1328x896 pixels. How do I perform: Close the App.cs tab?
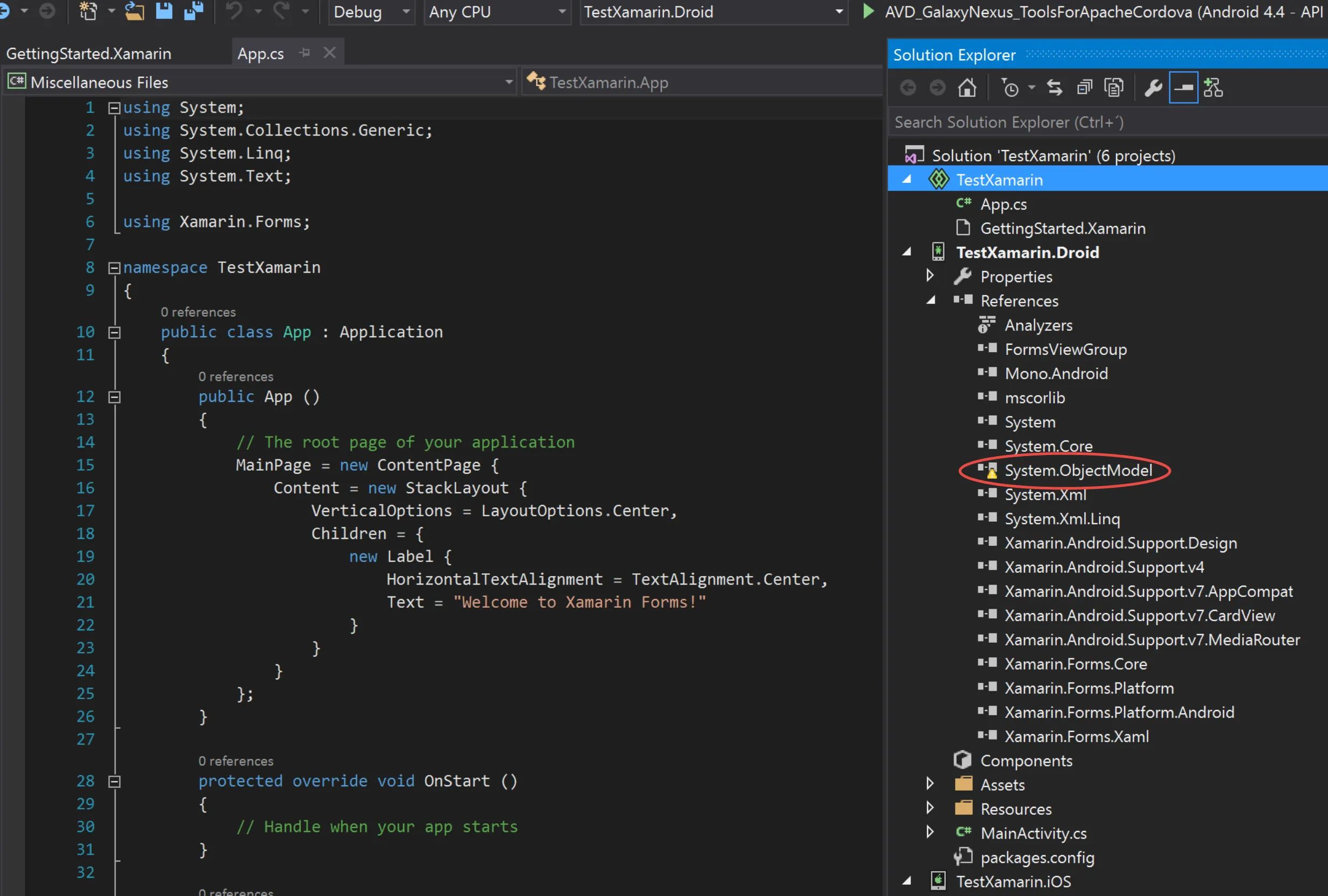click(330, 53)
